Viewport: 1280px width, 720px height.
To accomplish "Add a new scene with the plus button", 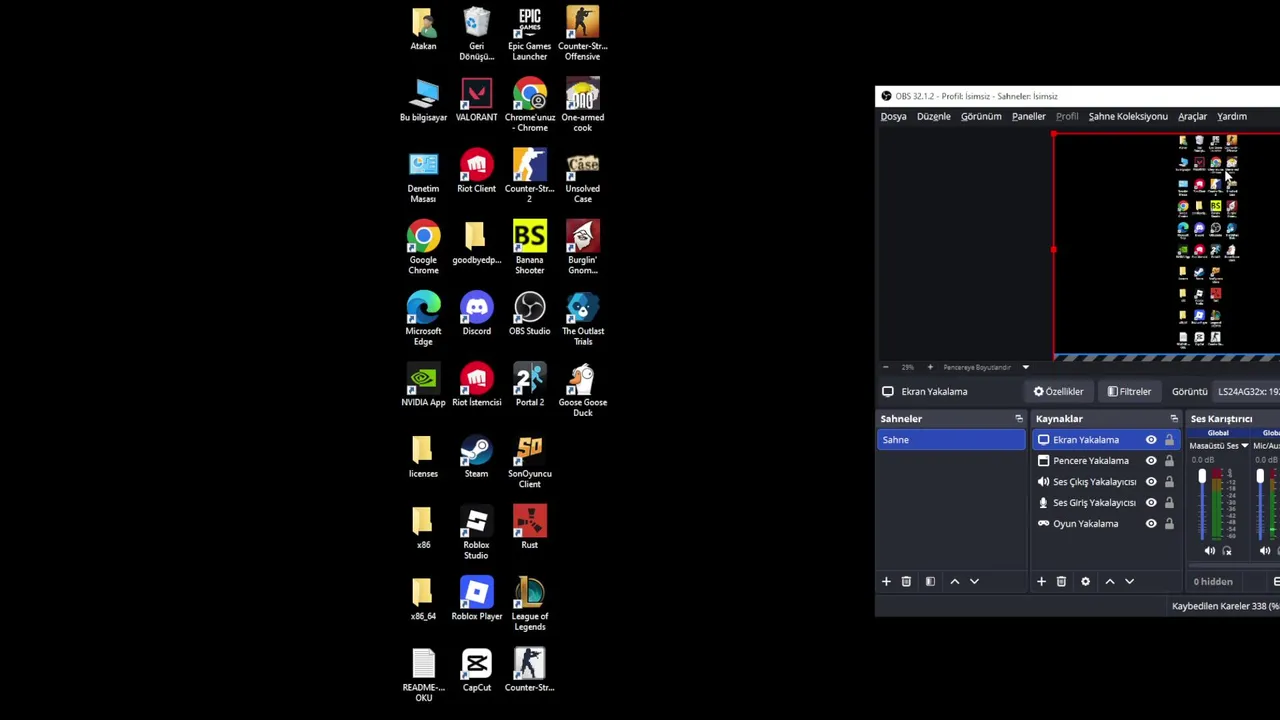I will (x=886, y=581).
